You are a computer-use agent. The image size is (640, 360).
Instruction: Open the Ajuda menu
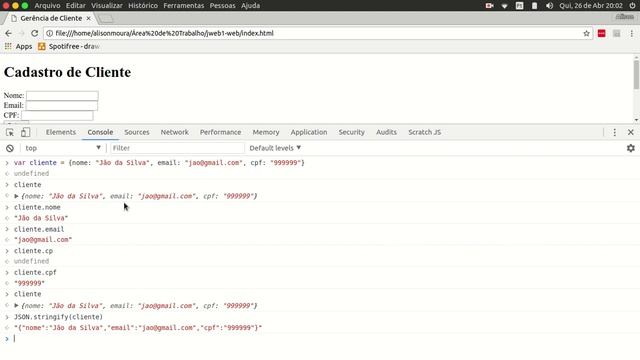click(250, 6)
